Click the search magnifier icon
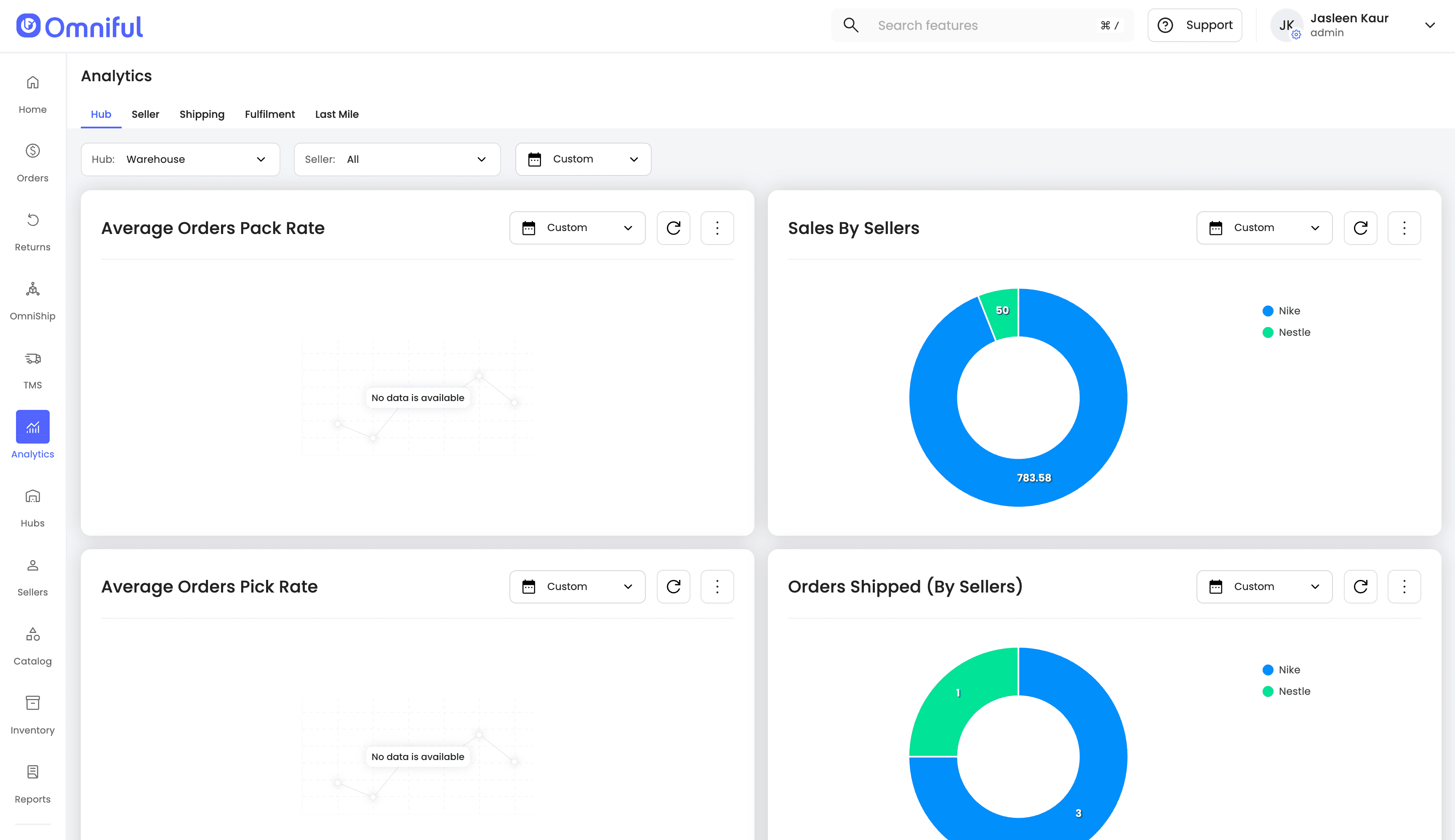Viewport: 1455px width, 840px height. click(851, 25)
